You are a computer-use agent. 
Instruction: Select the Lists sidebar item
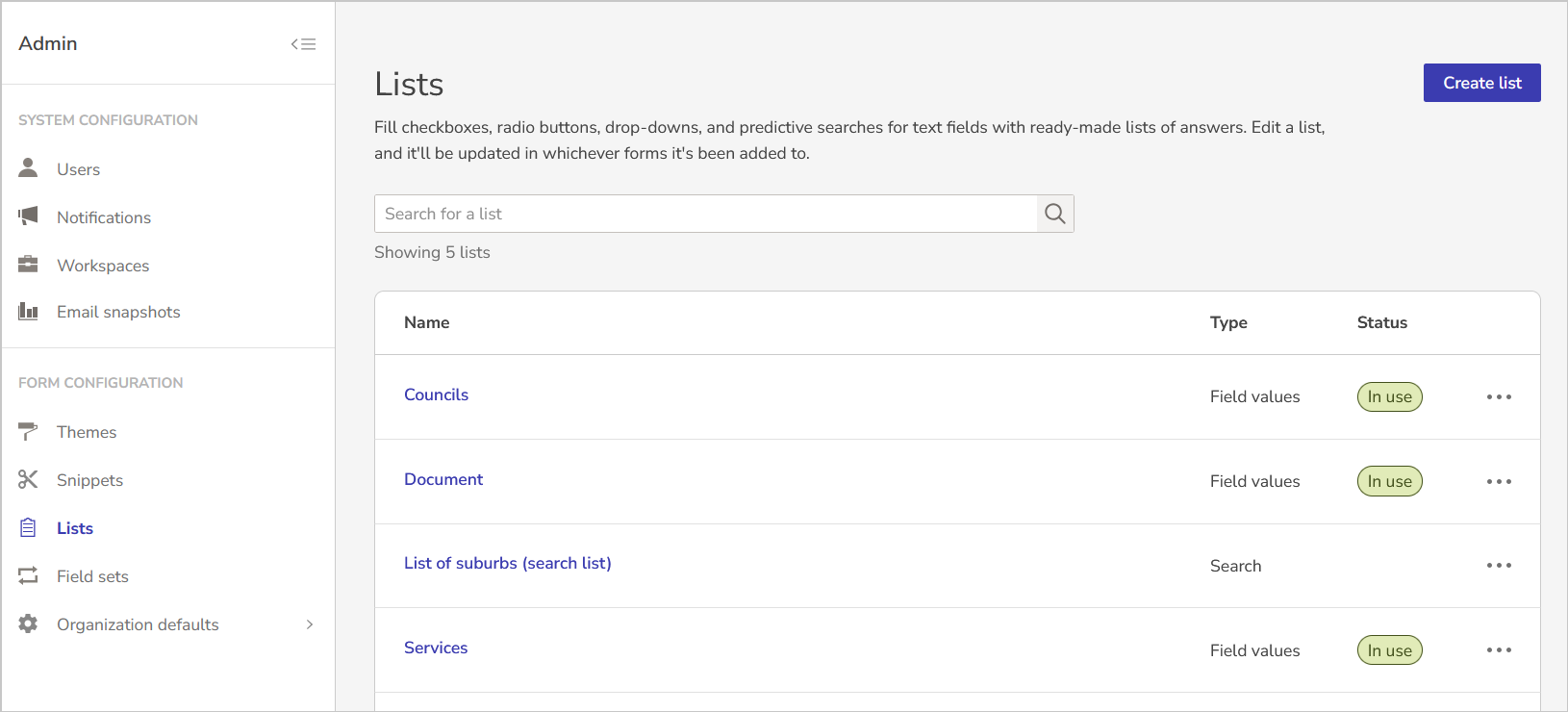(x=75, y=528)
